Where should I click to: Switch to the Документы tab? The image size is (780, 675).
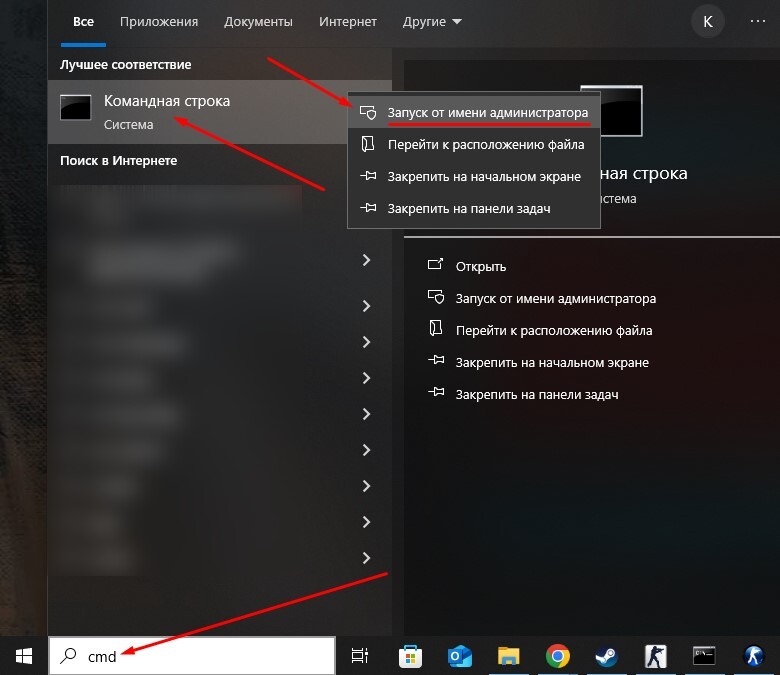coord(258,21)
